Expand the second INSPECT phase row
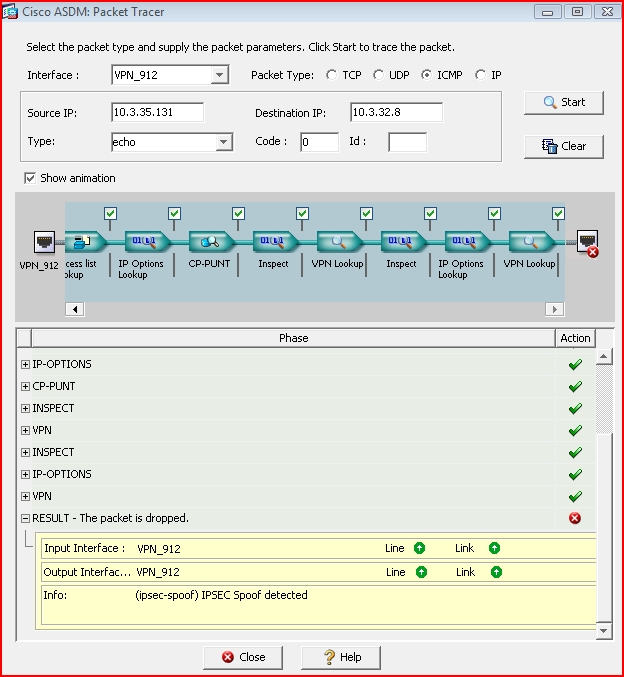The height and width of the screenshot is (677, 624). (x=25, y=452)
